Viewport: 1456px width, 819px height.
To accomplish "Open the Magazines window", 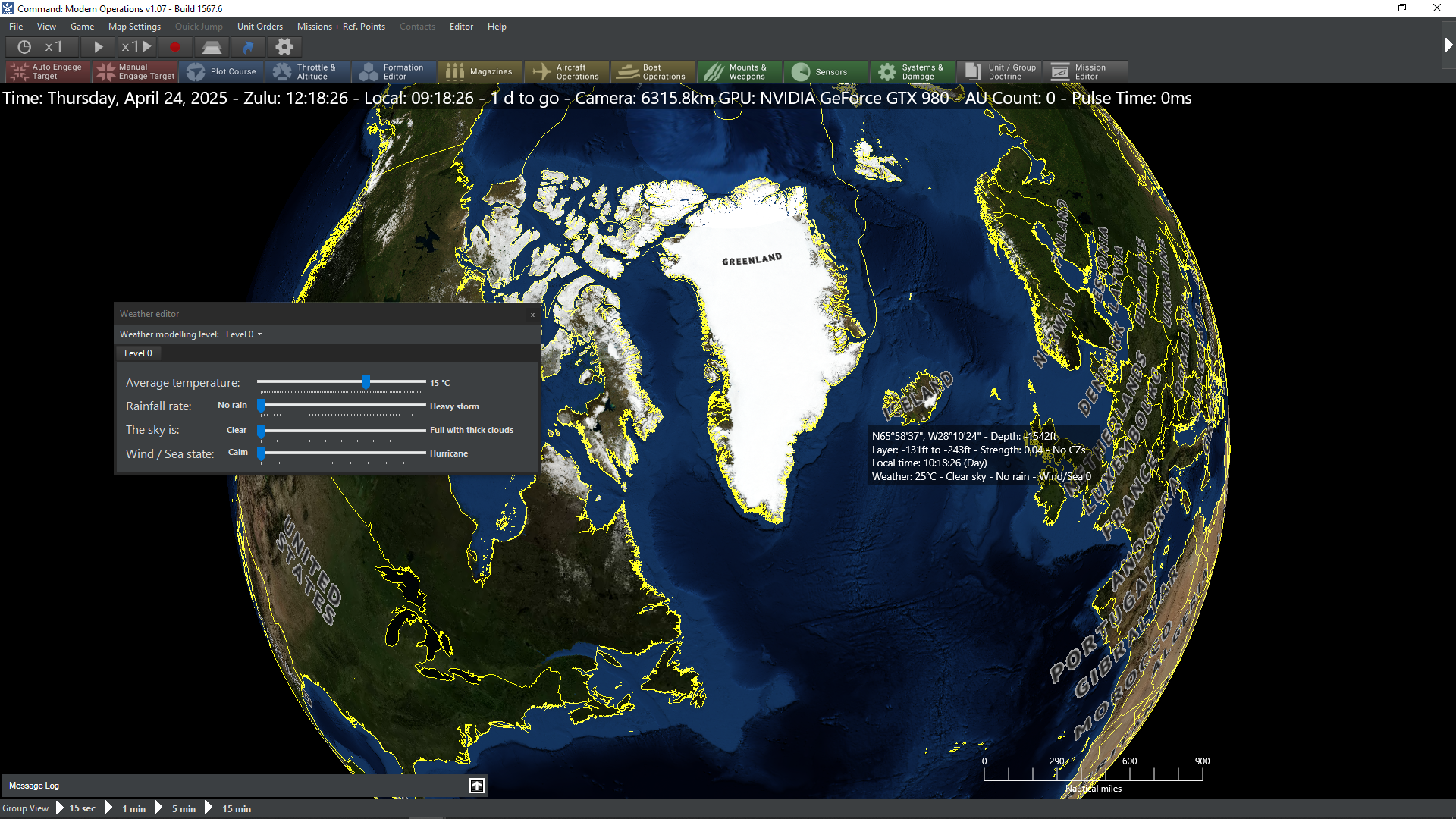I will [x=481, y=71].
